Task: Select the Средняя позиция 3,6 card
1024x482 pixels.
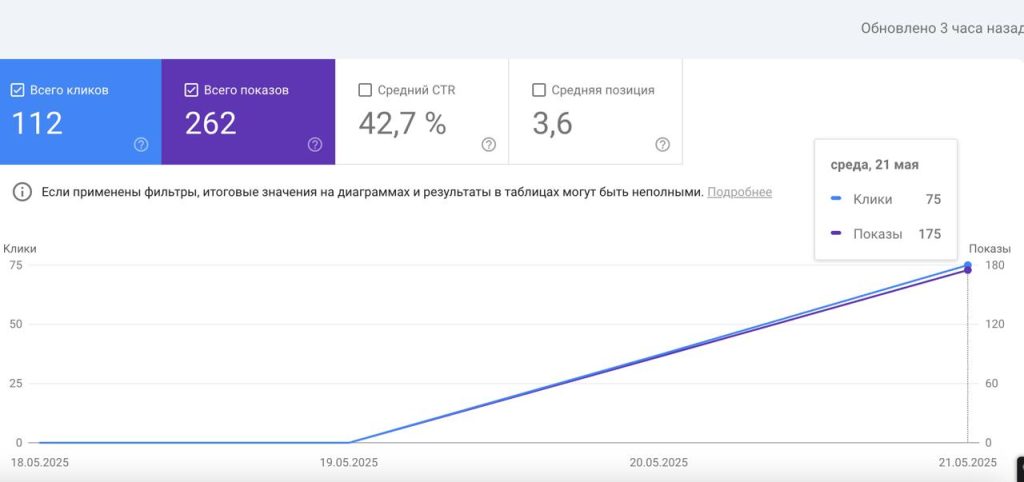Action: pyautogui.click(x=596, y=112)
